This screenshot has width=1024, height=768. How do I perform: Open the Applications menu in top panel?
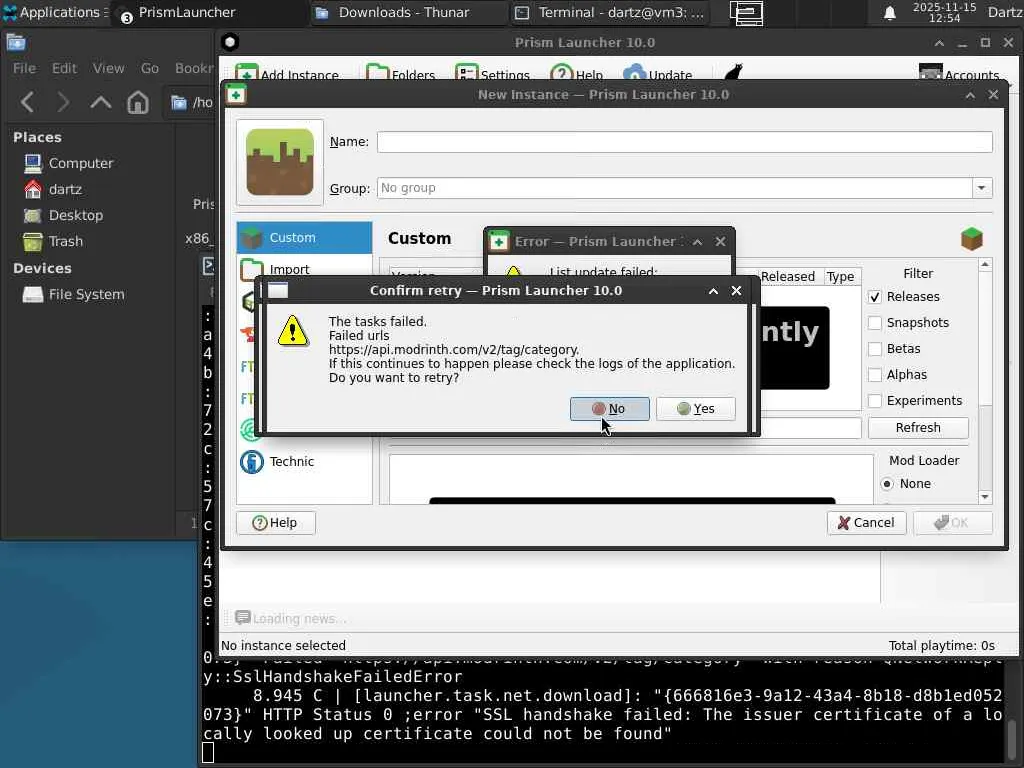pos(55,12)
